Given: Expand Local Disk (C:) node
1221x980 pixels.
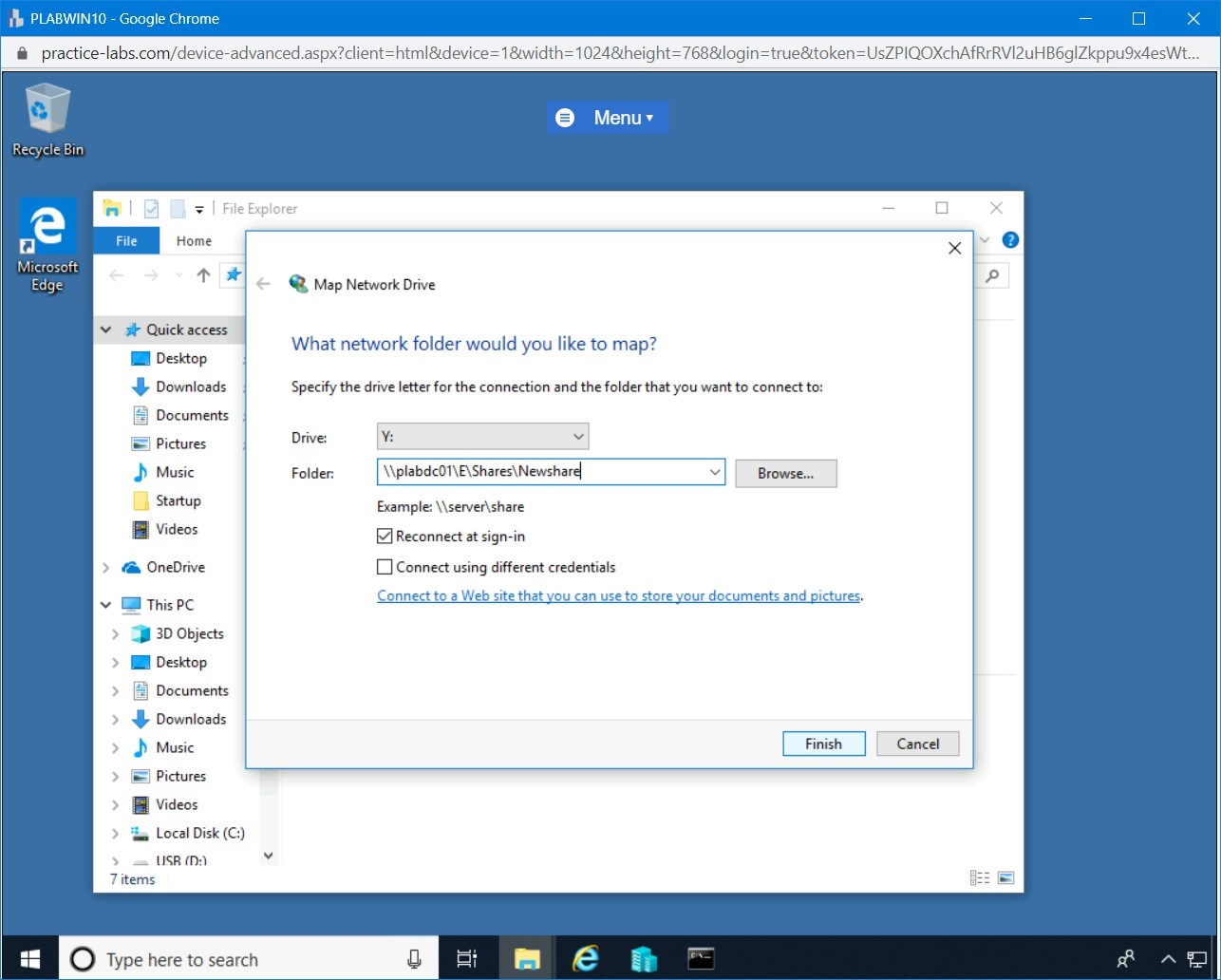Looking at the screenshot, I should 116,833.
